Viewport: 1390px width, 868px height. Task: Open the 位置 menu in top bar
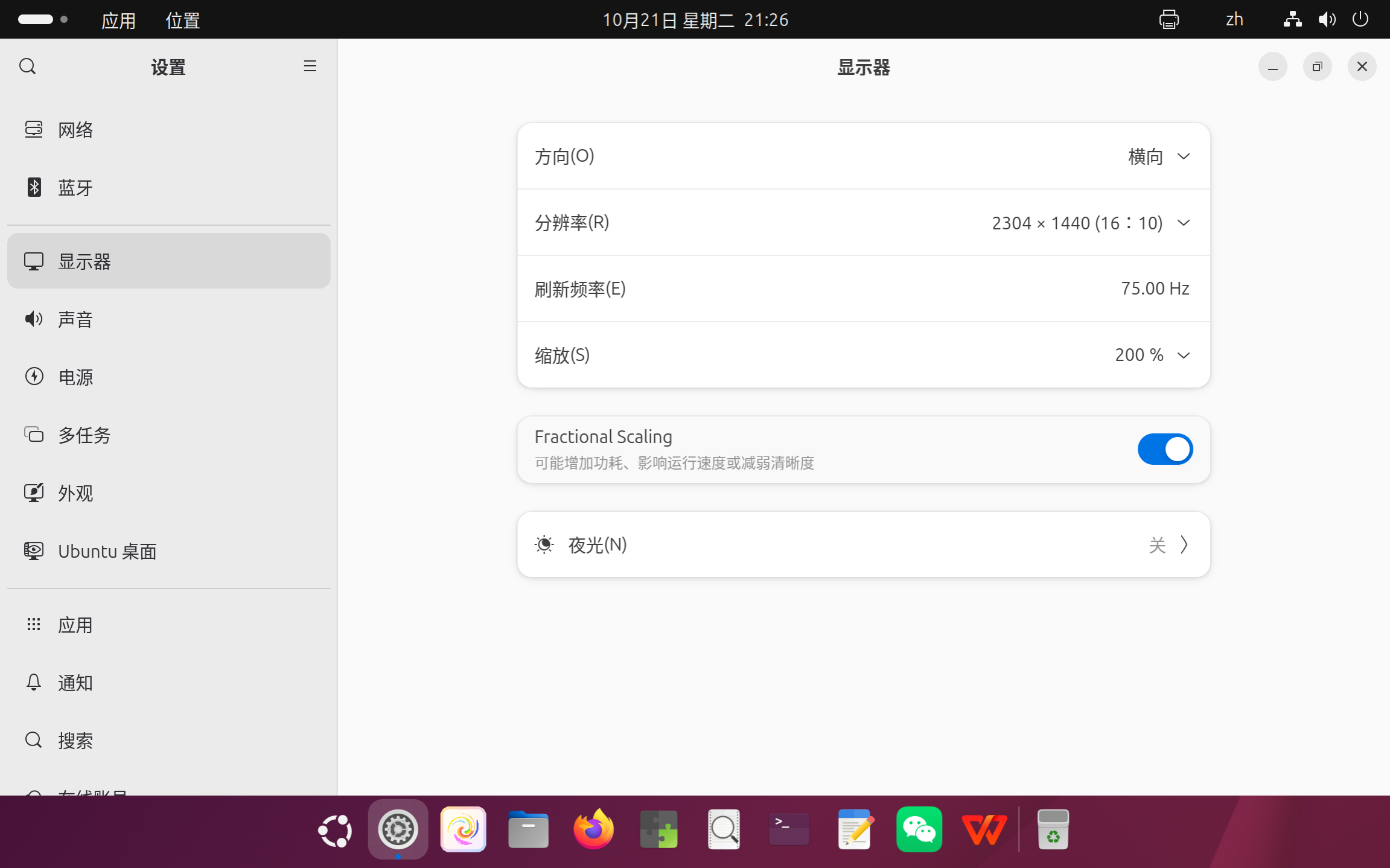182,21
